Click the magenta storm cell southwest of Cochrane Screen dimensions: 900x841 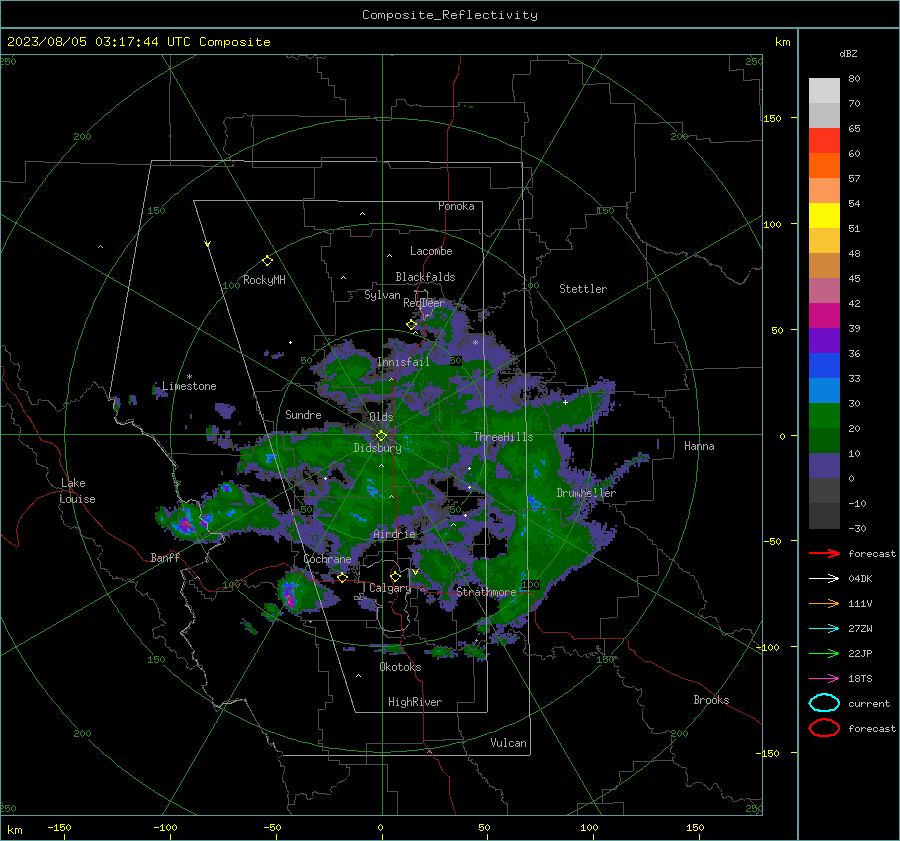click(289, 599)
